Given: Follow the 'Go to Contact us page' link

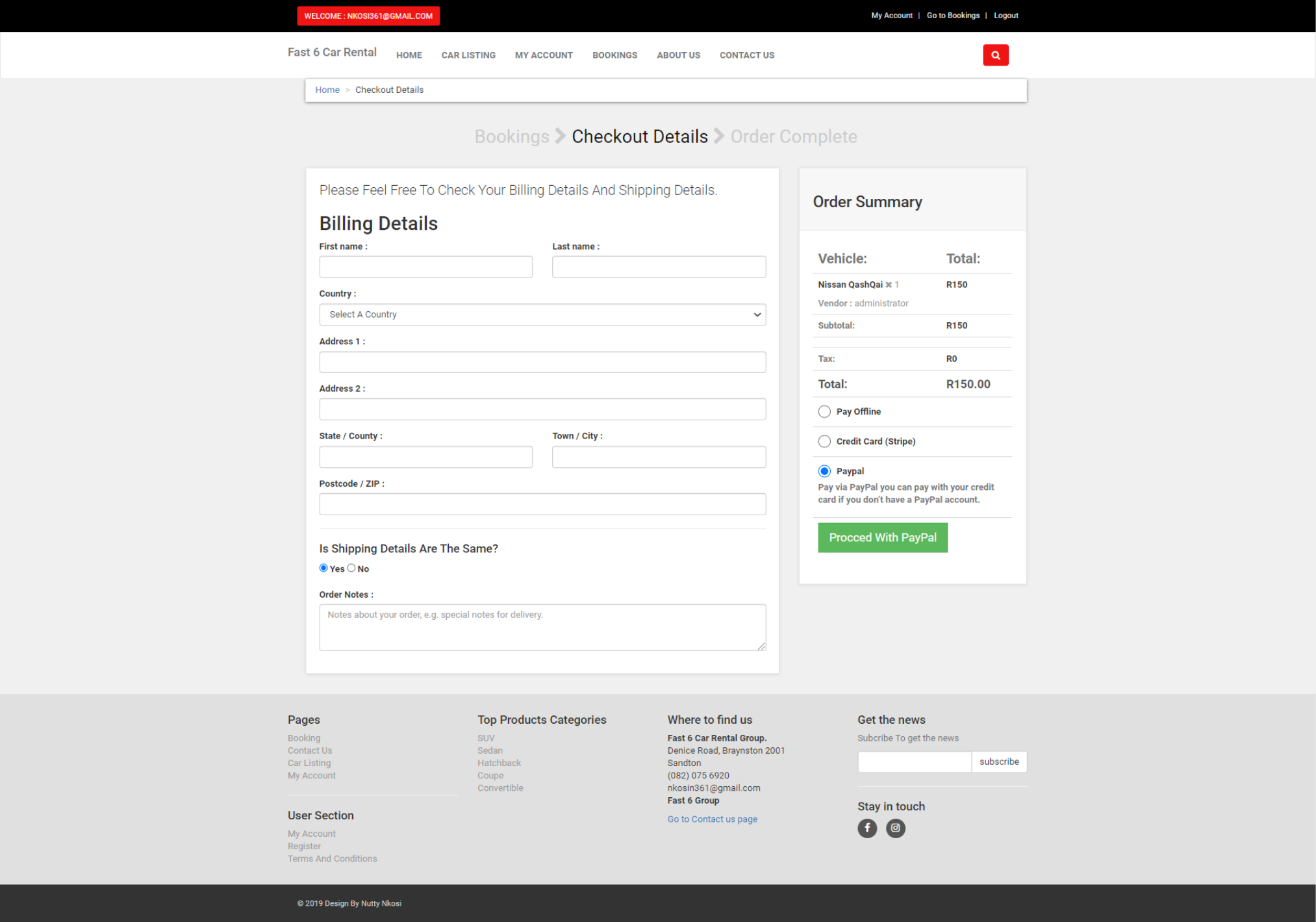Looking at the screenshot, I should coord(712,819).
